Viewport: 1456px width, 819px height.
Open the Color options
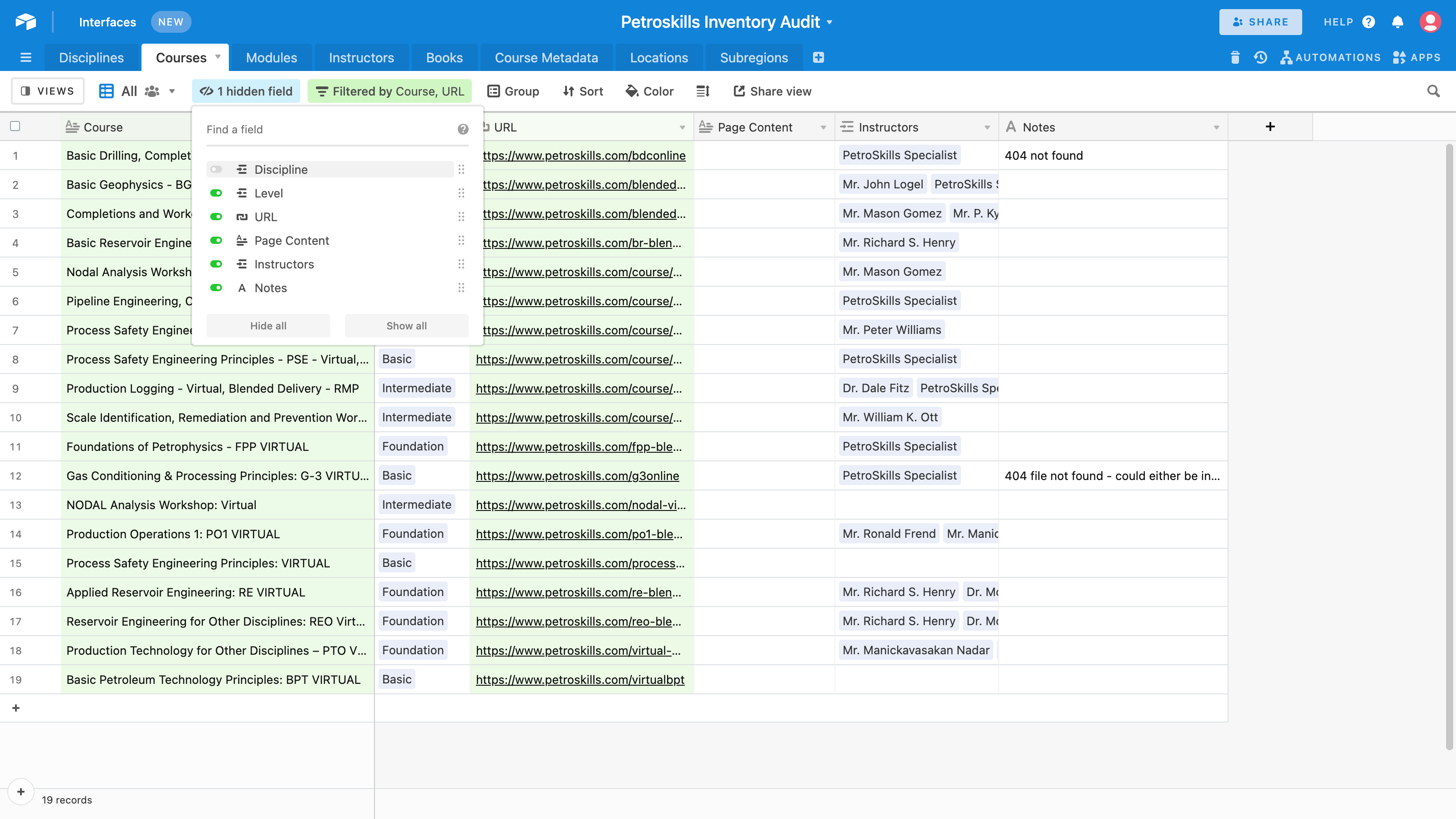click(x=650, y=91)
